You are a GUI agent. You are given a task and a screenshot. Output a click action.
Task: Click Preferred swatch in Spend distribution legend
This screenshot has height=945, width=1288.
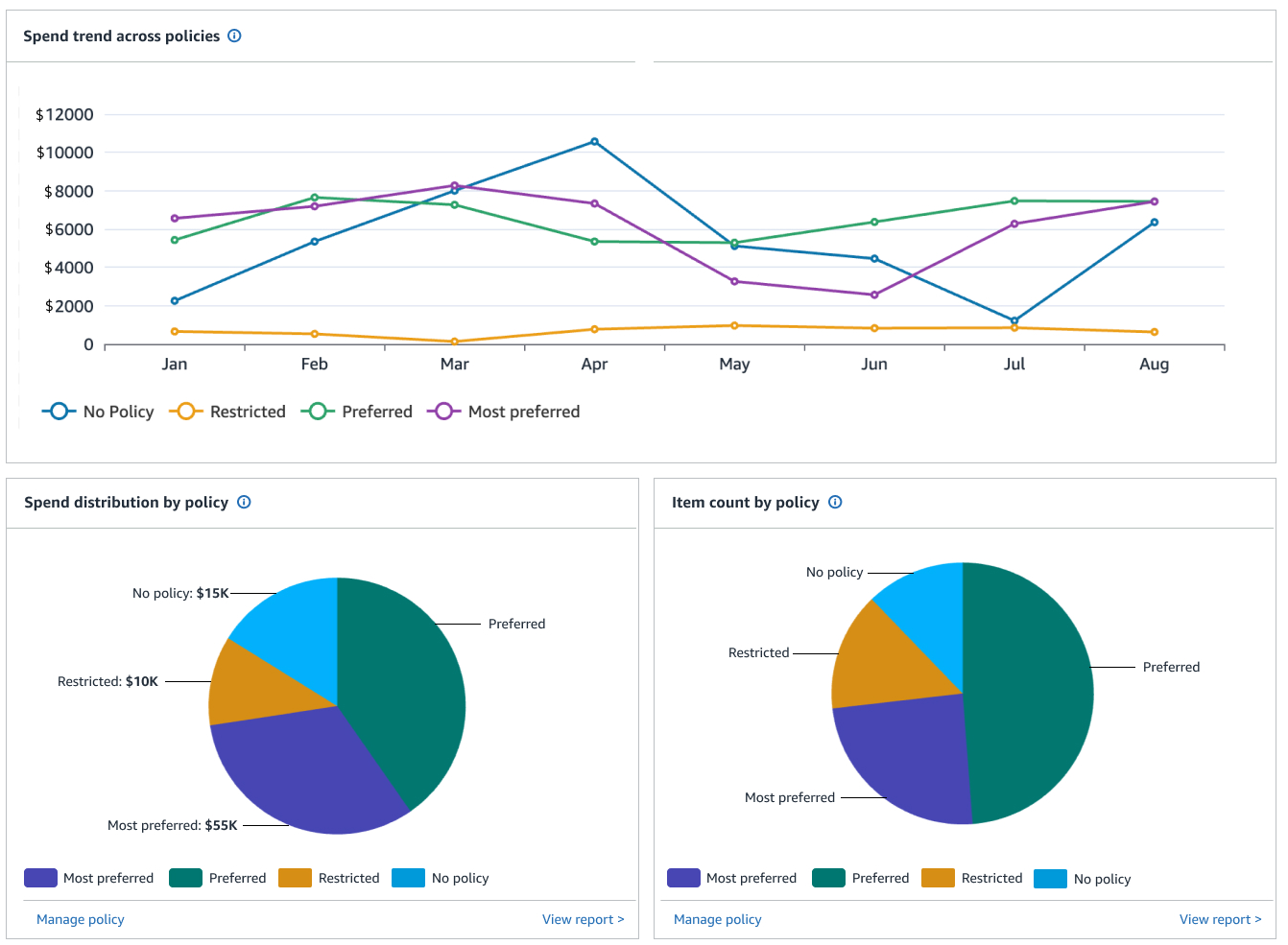[185, 878]
